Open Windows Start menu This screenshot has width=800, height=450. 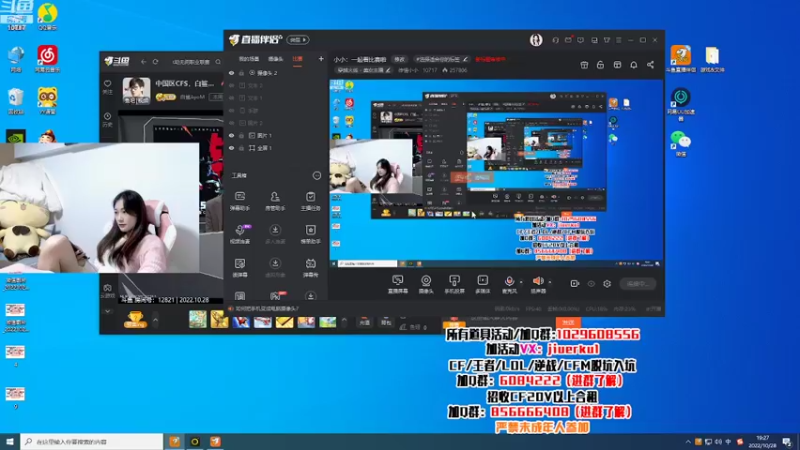tap(10, 441)
